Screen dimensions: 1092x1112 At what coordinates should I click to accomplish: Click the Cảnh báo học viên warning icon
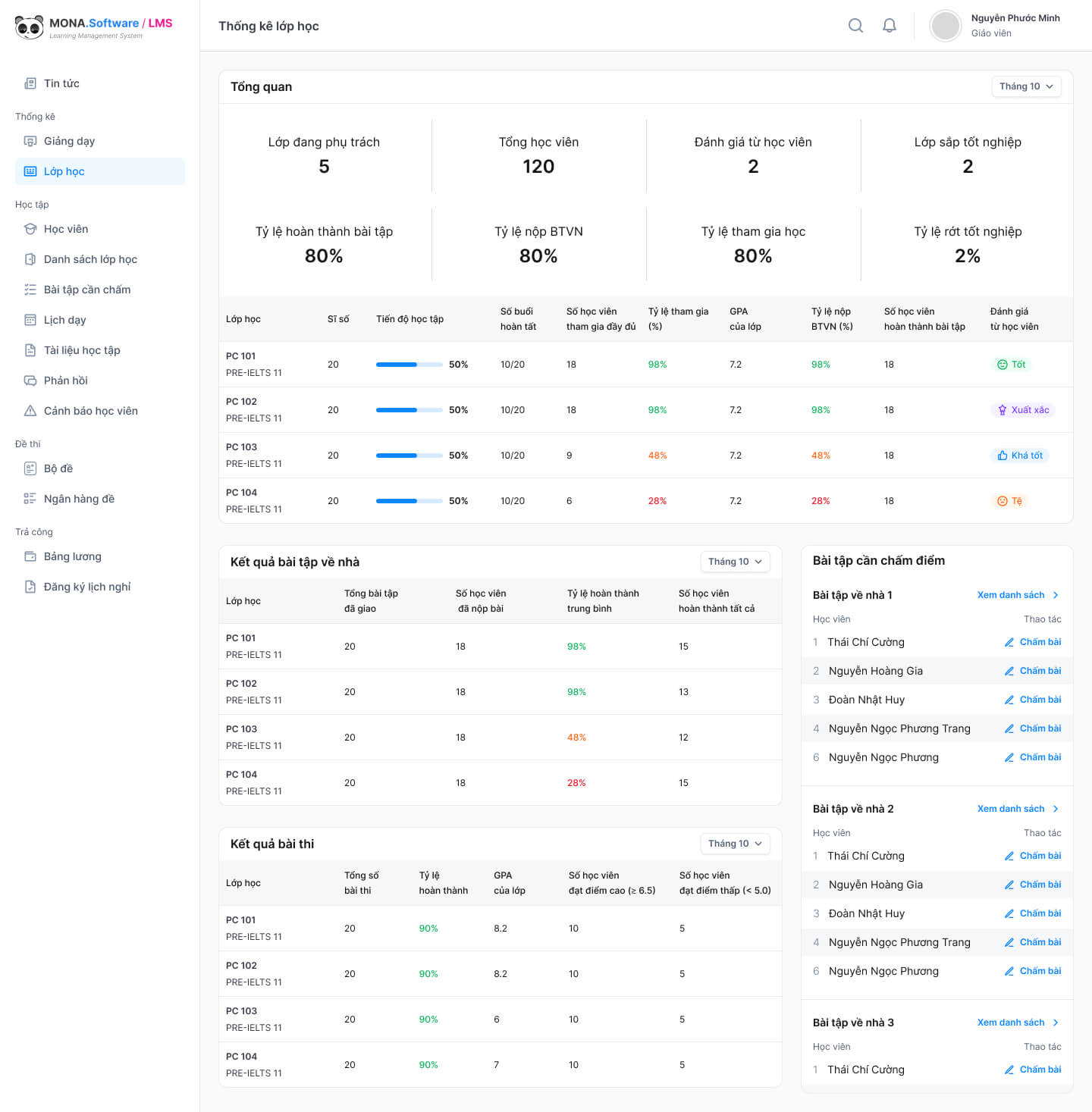pyautogui.click(x=30, y=411)
